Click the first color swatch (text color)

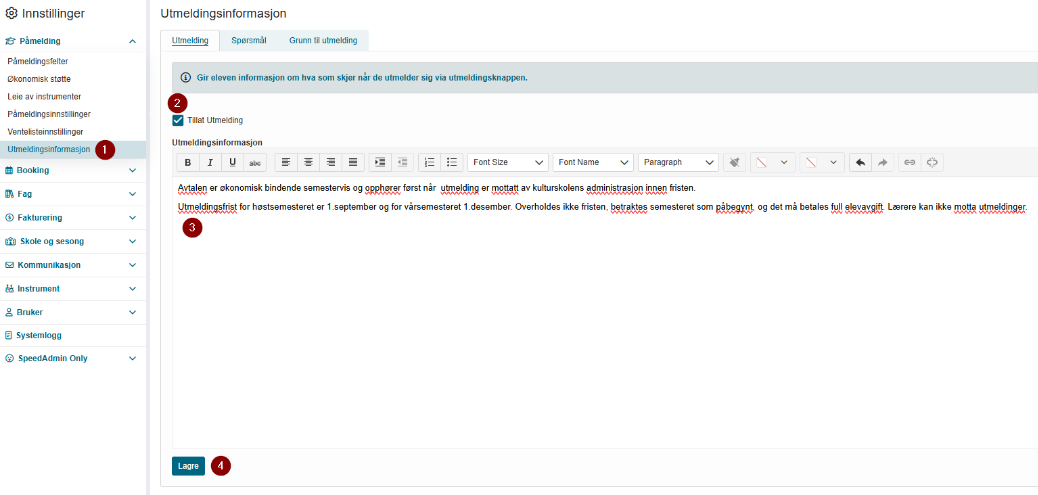click(761, 162)
